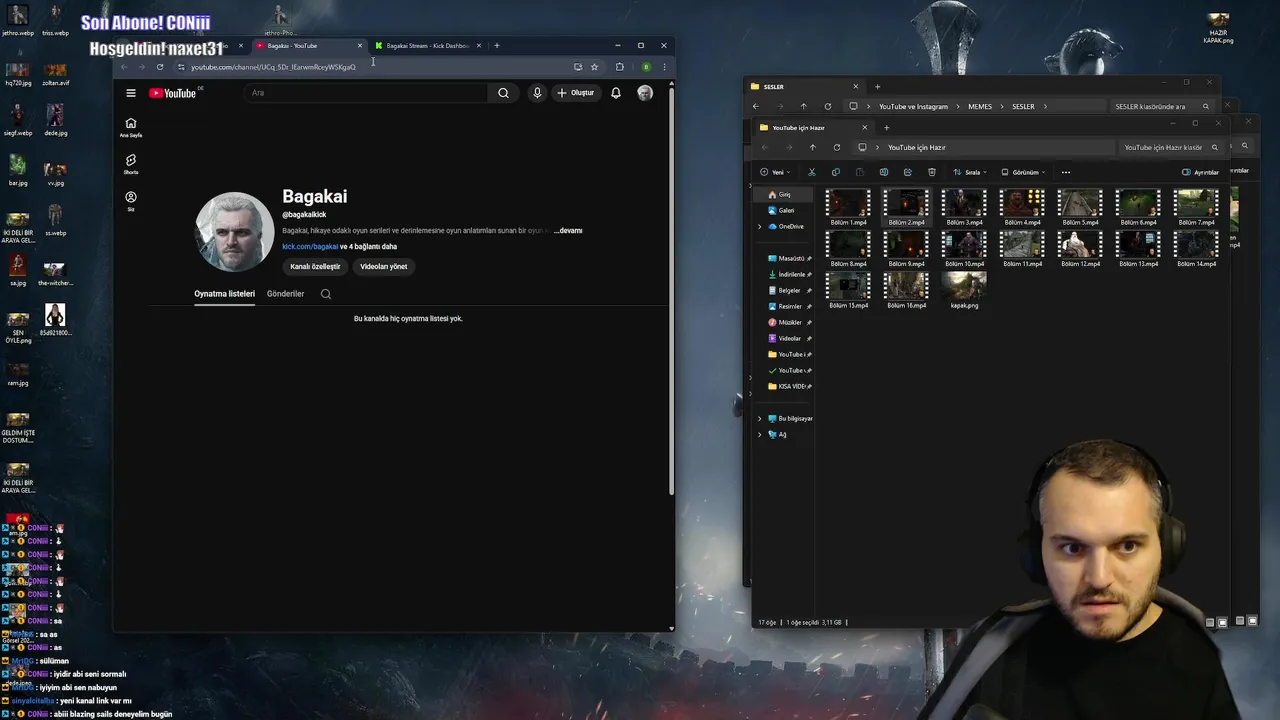Select the Bölüm 1.mp4 video file
This screenshot has width=1280, height=720.
(848, 208)
